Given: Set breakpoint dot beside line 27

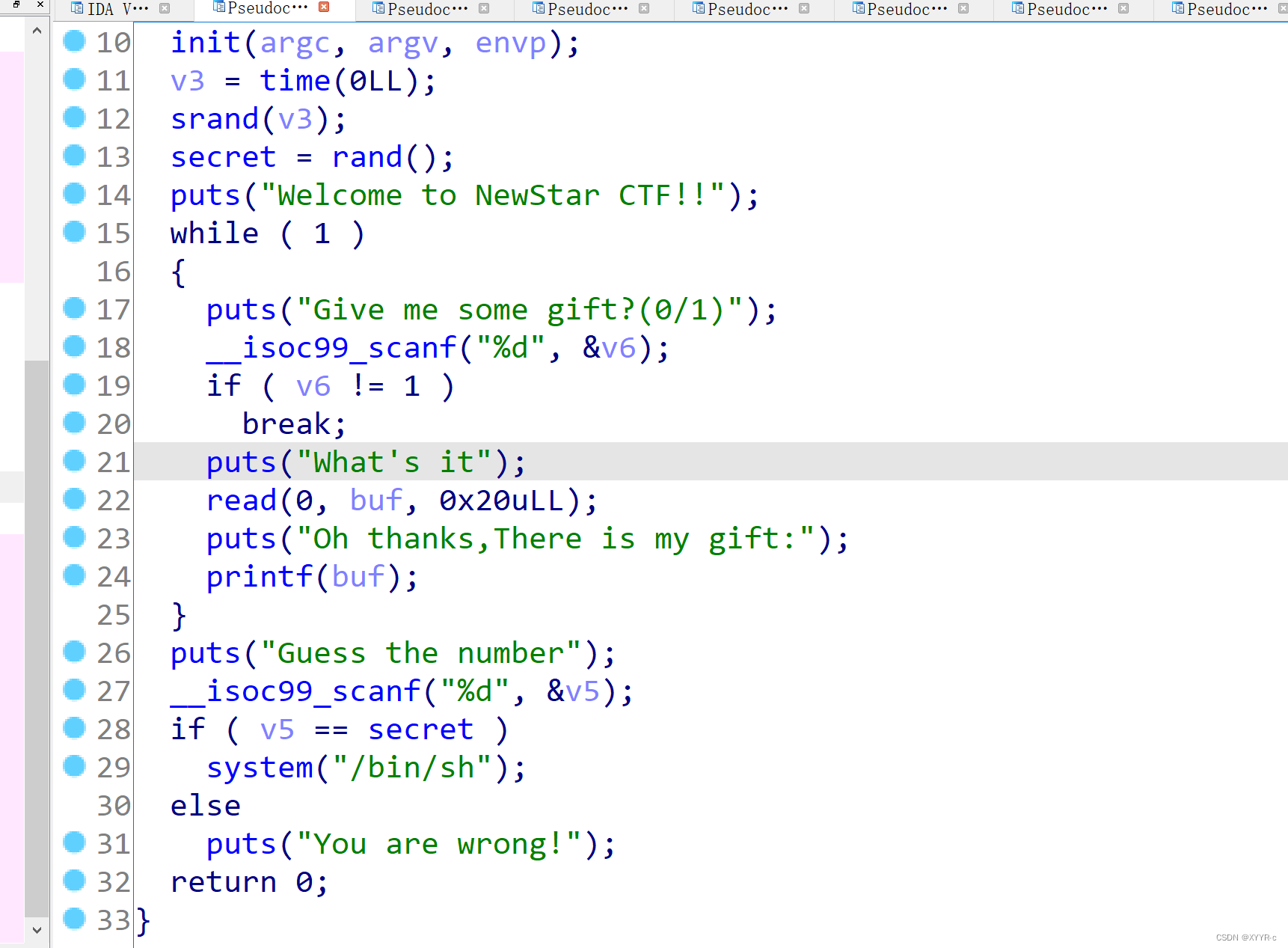Looking at the screenshot, I should pyautogui.click(x=74, y=690).
